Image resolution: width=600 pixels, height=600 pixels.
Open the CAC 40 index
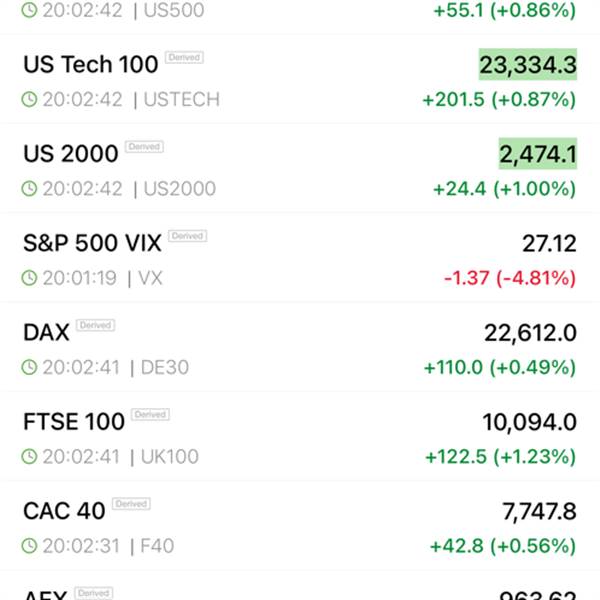63,510
